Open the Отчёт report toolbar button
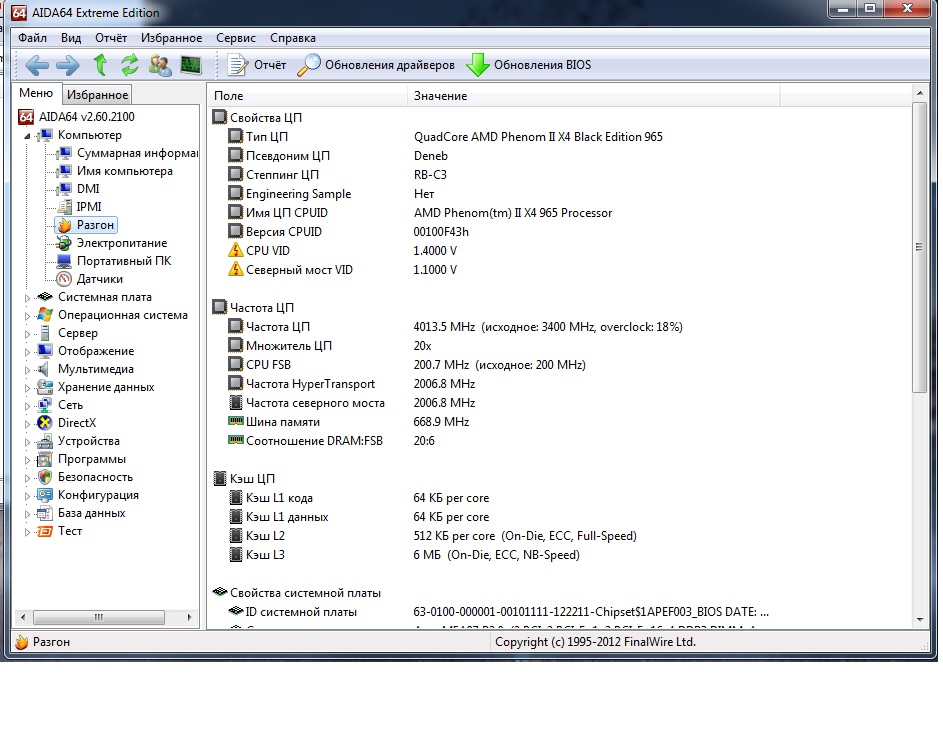This screenshot has height=750, width=943. click(x=257, y=65)
